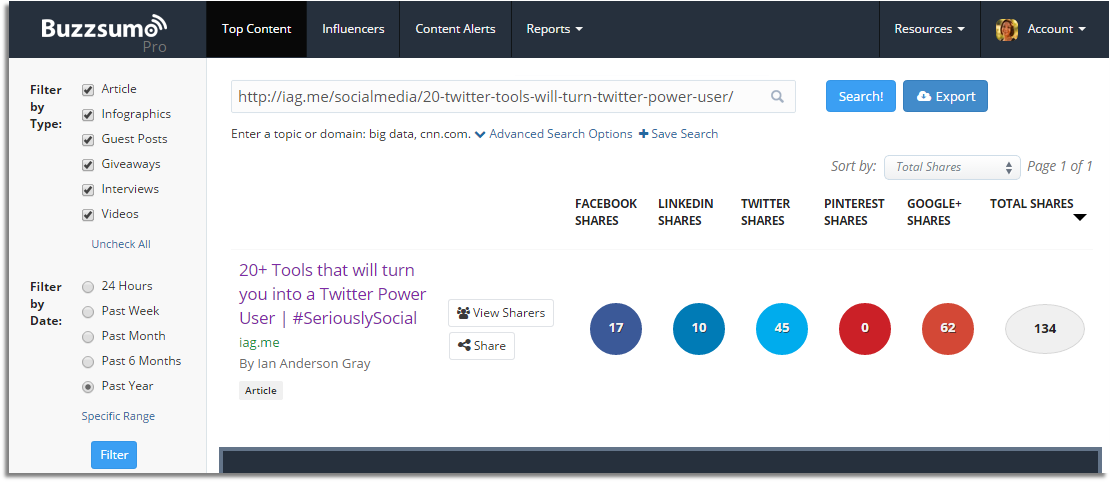1110x482 pixels.
Task: Toggle the Giveaways checkbox
Action: (88, 165)
